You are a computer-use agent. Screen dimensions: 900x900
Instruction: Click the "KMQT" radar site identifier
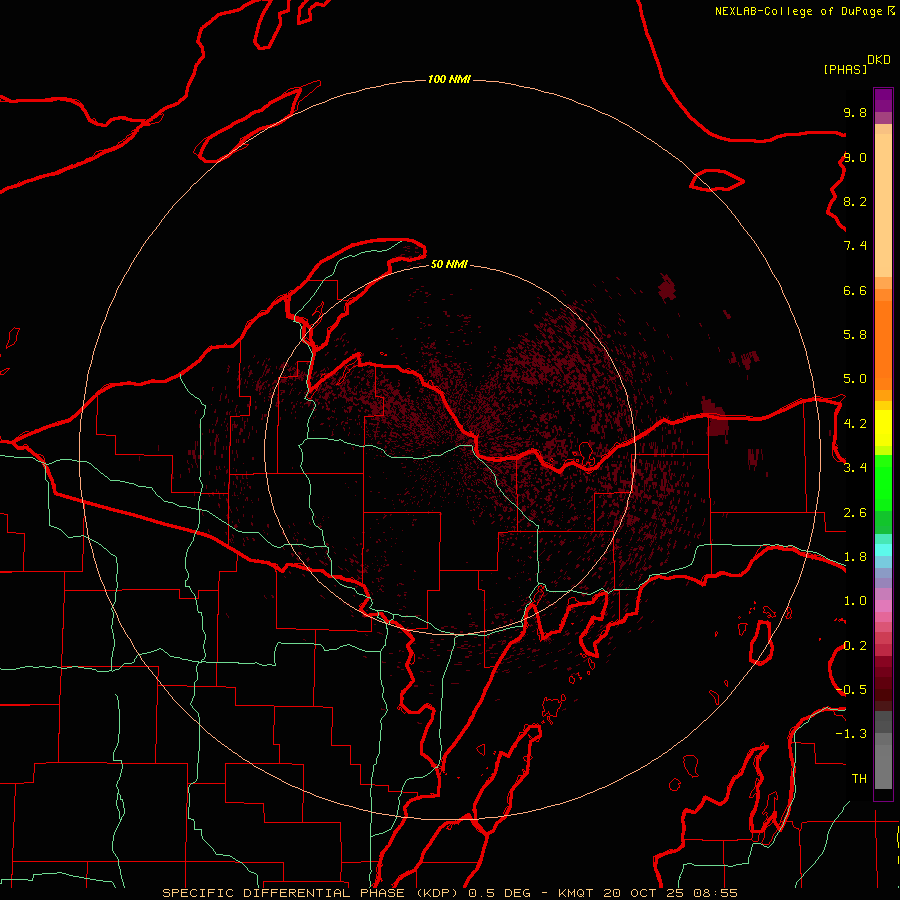coord(575,893)
